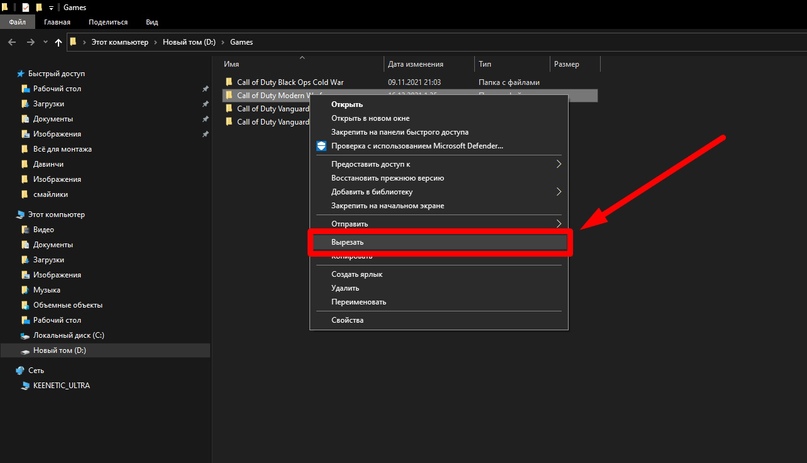807x463 pixels.
Task: Click the Microsoft Defender shield icon
Action: [321, 146]
